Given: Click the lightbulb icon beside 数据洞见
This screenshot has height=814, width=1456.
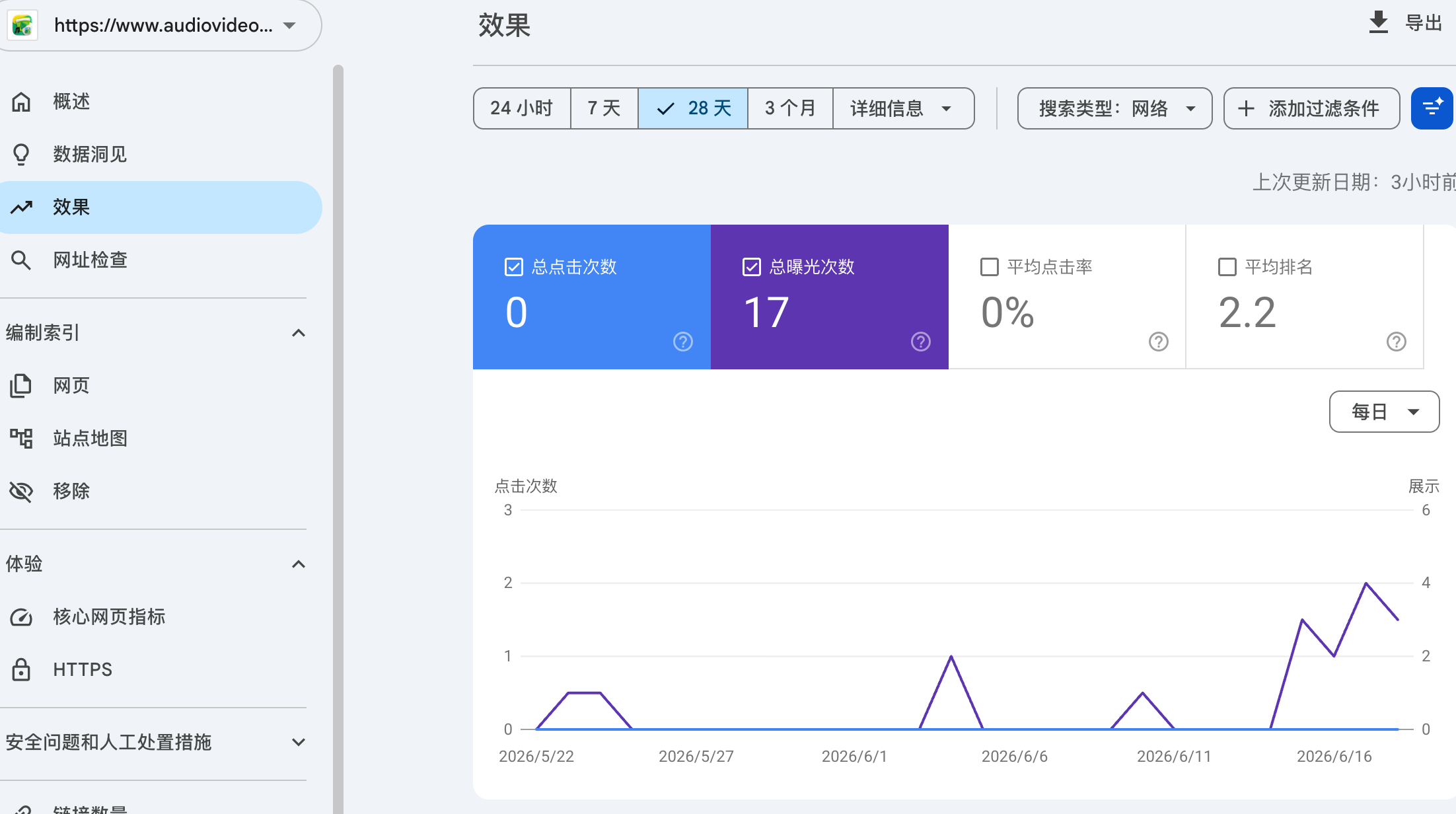Looking at the screenshot, I should click(21, 155).
